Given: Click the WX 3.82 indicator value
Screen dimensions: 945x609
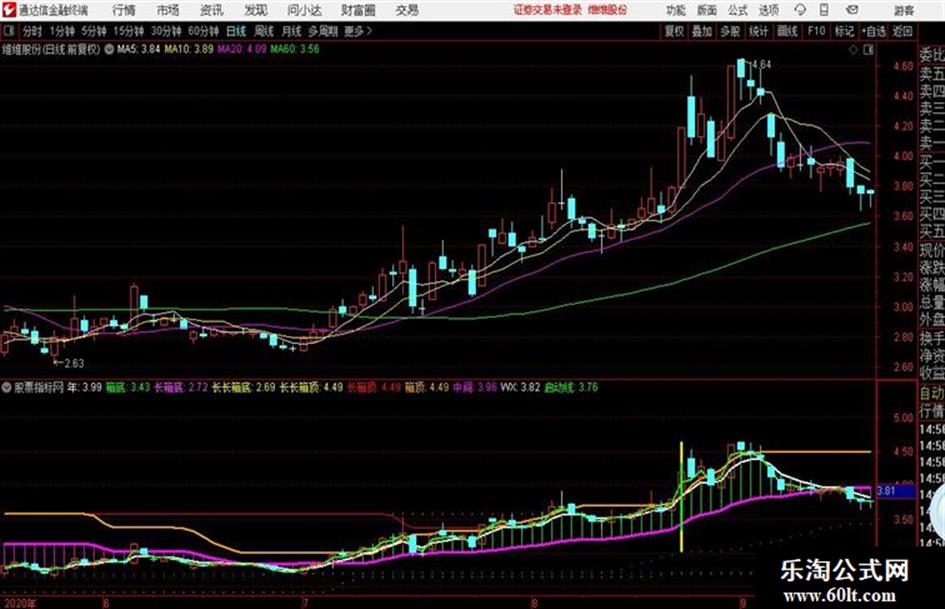Looking at the screenshot, I should (x=520, y=387).
